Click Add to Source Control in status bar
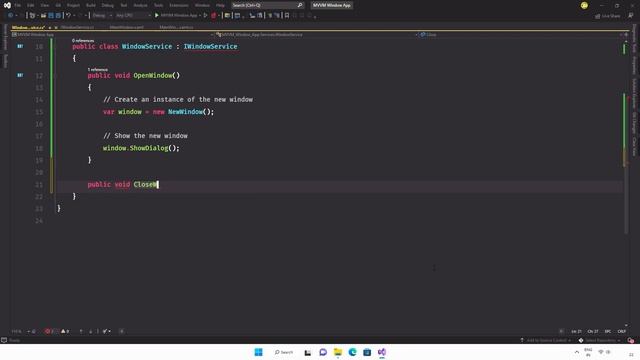The width and height of the screenshot is (640, 360). coord(546,340)
